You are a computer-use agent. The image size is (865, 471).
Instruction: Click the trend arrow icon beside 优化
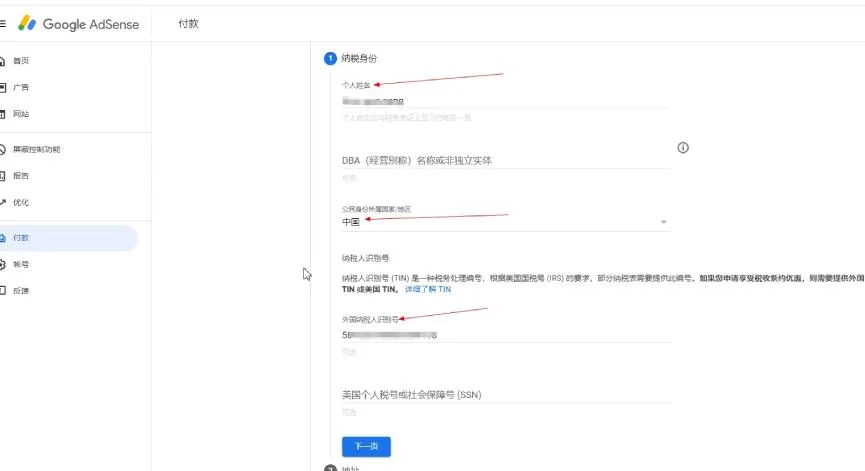(x=2, y=202)
